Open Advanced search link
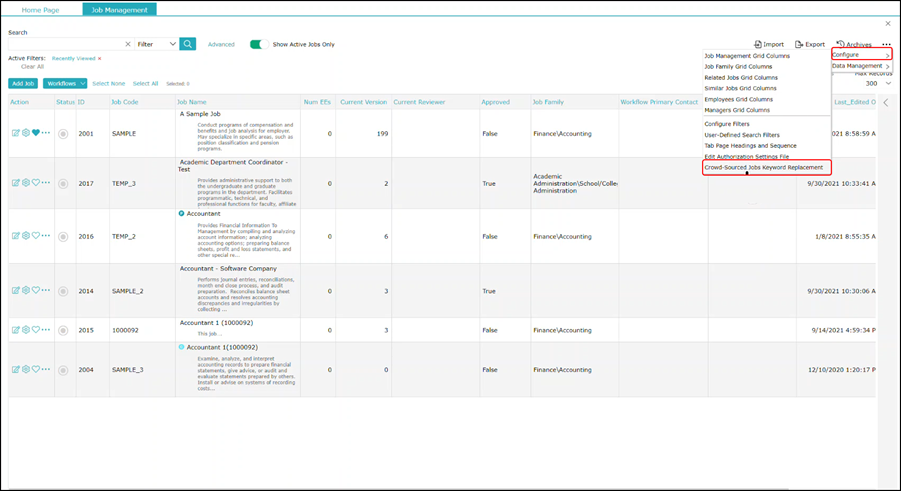The width and height of the screenshot is (901, 491). [221, 44]
